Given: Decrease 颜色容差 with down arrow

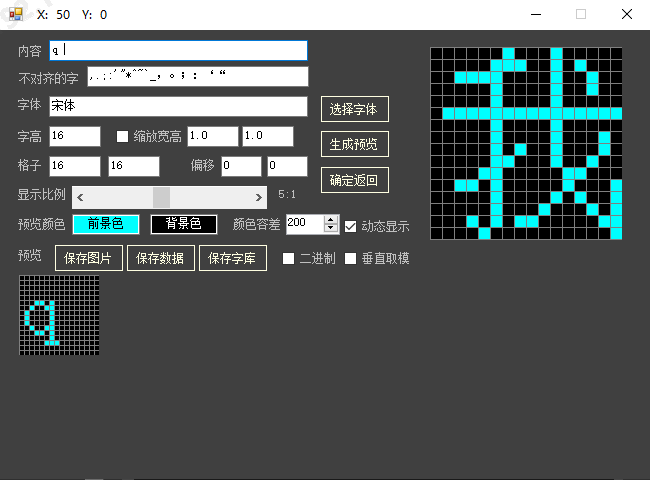Looking at the screenshot, I should (x=331, y=228).
